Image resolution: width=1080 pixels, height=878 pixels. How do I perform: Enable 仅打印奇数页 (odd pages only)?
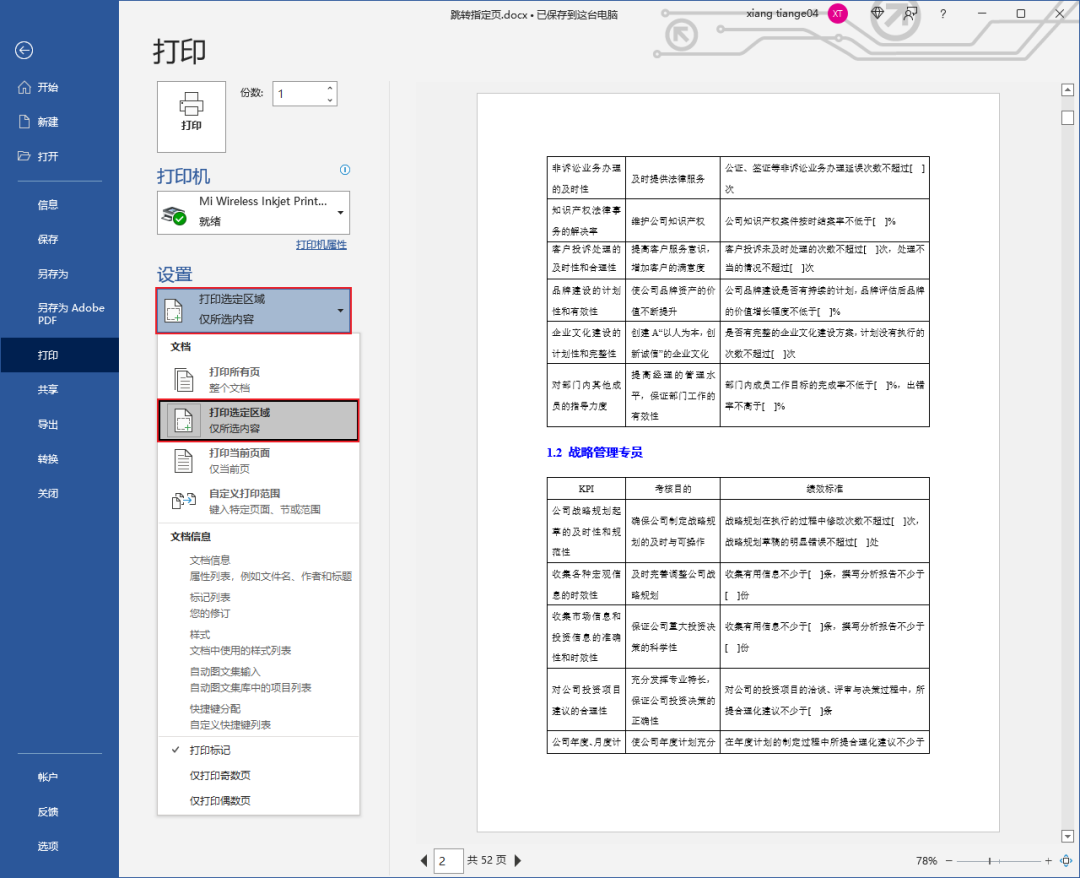[220, 776]
